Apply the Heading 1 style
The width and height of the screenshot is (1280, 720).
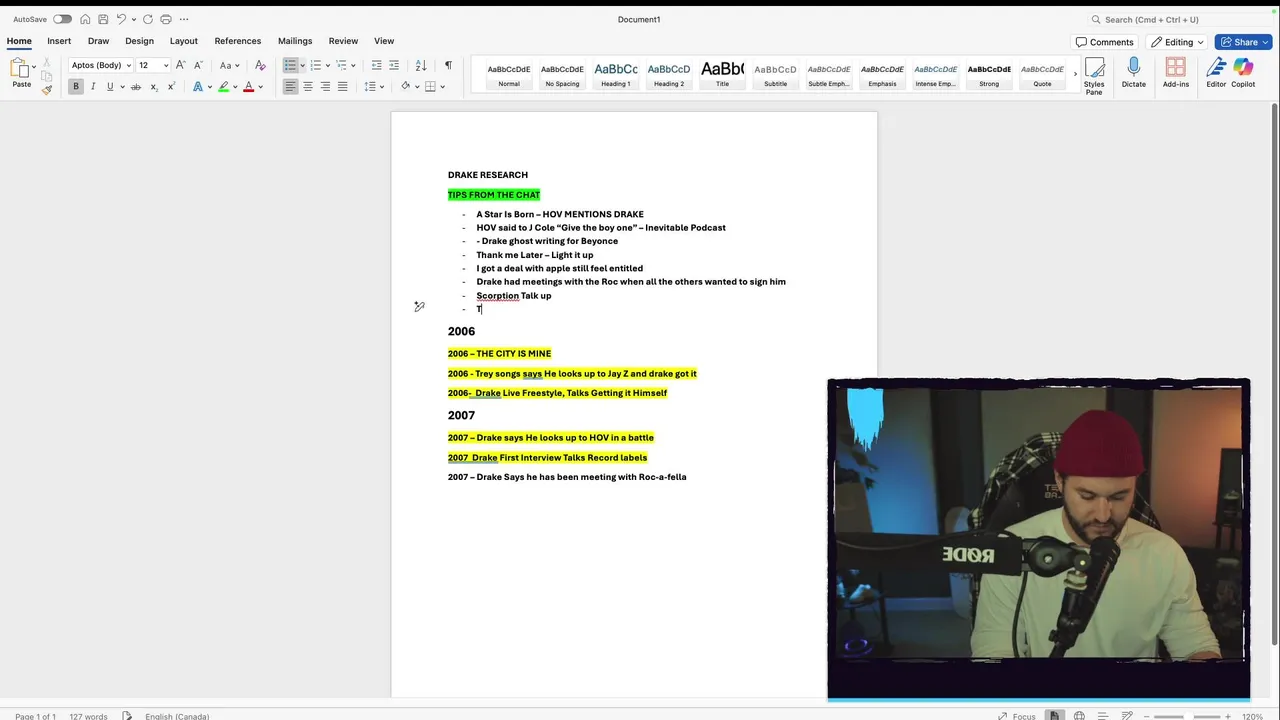[616, 74]
